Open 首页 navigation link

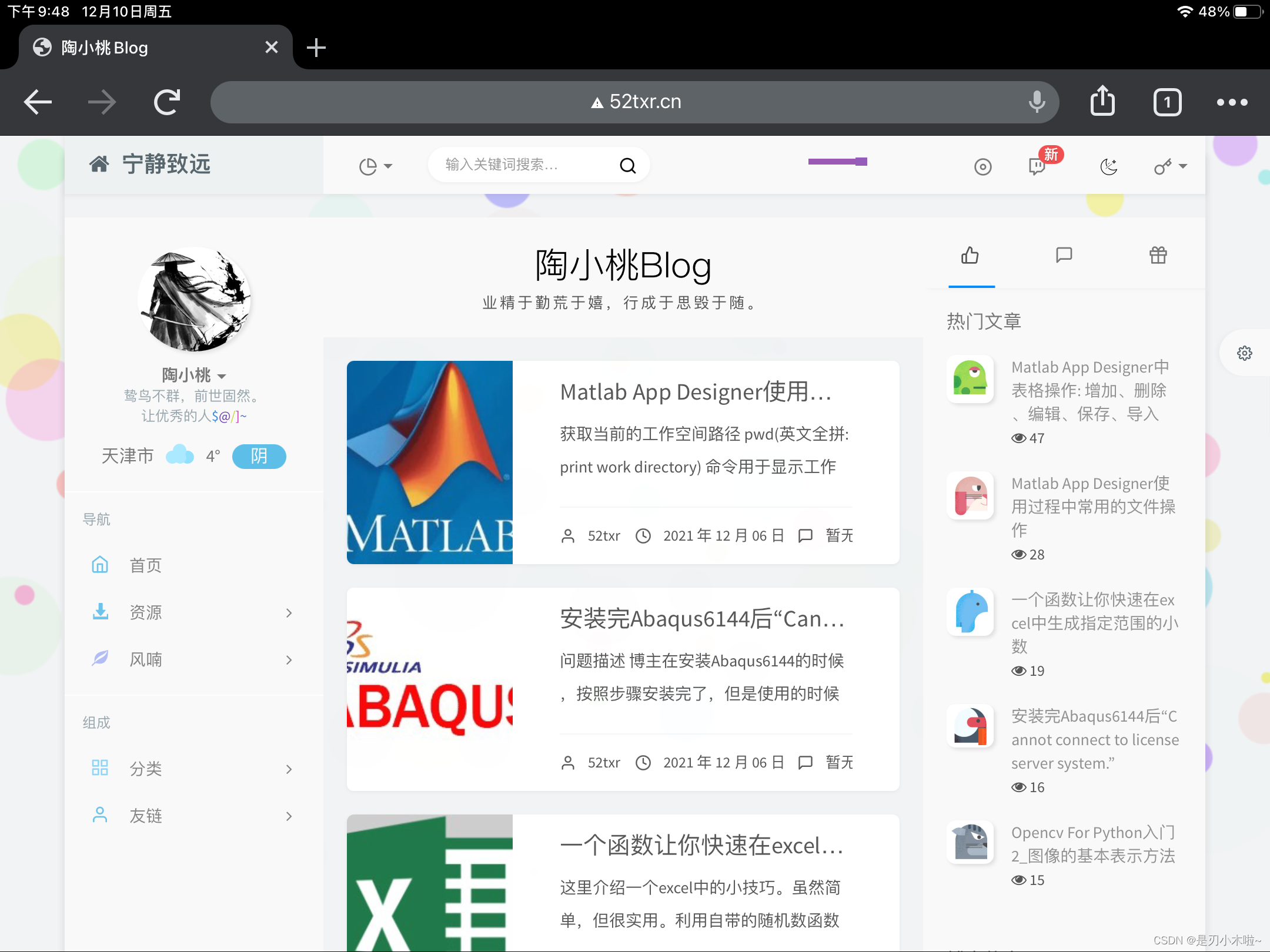click(146, 565)
